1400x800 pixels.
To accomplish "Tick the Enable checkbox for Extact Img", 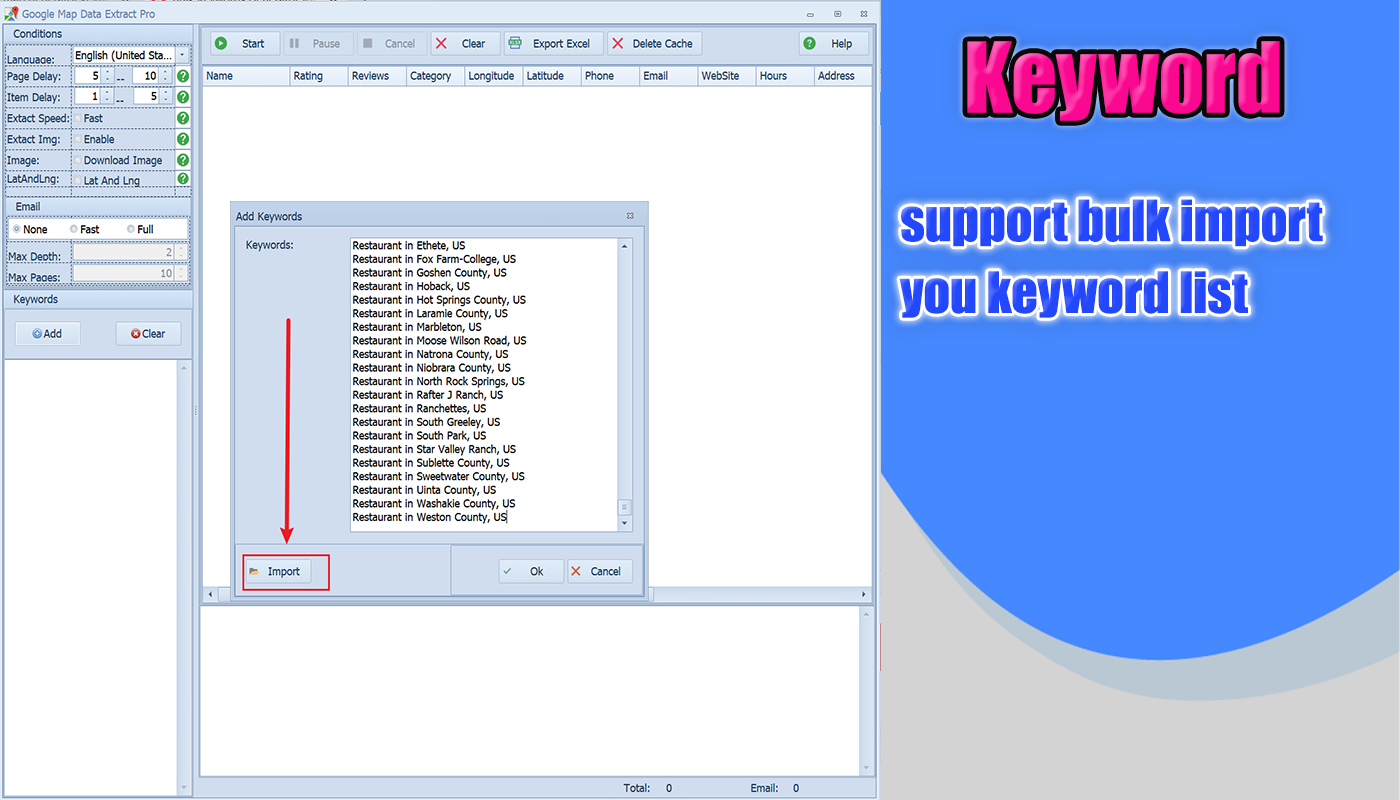I will point(78,139).
